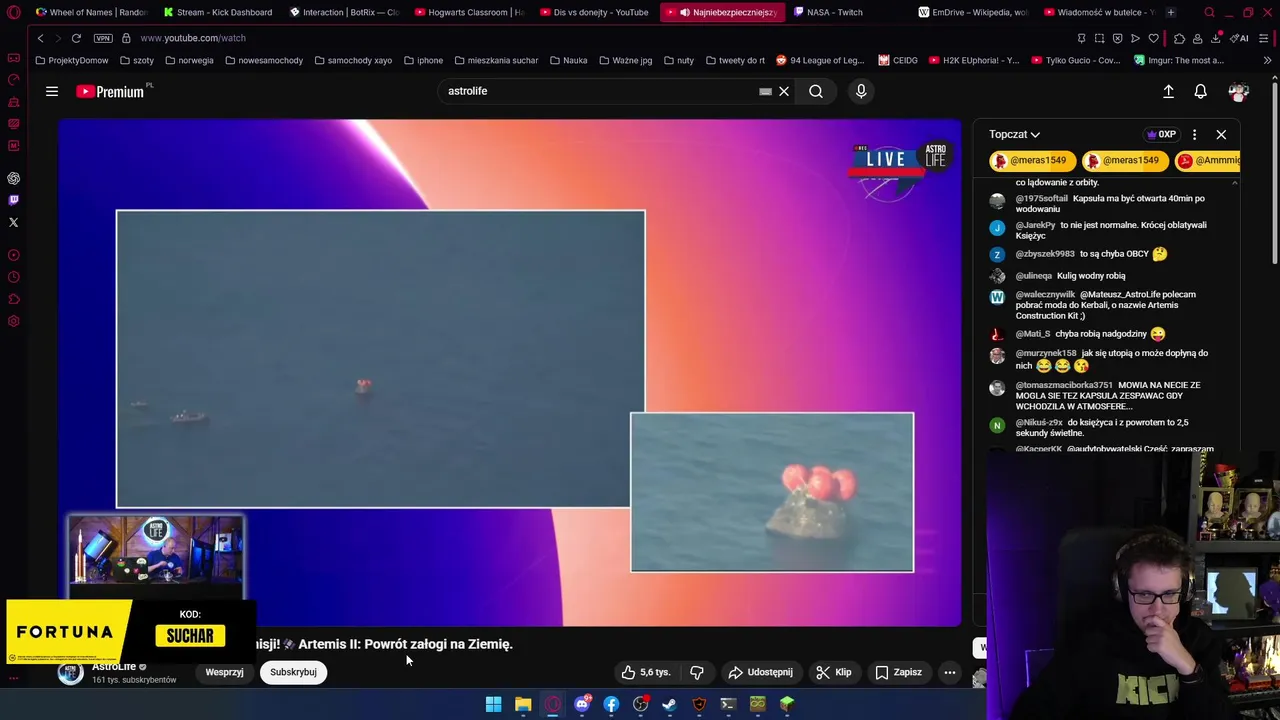Click the YouTube search input field
1280x720 pixels.
[600, 91]
